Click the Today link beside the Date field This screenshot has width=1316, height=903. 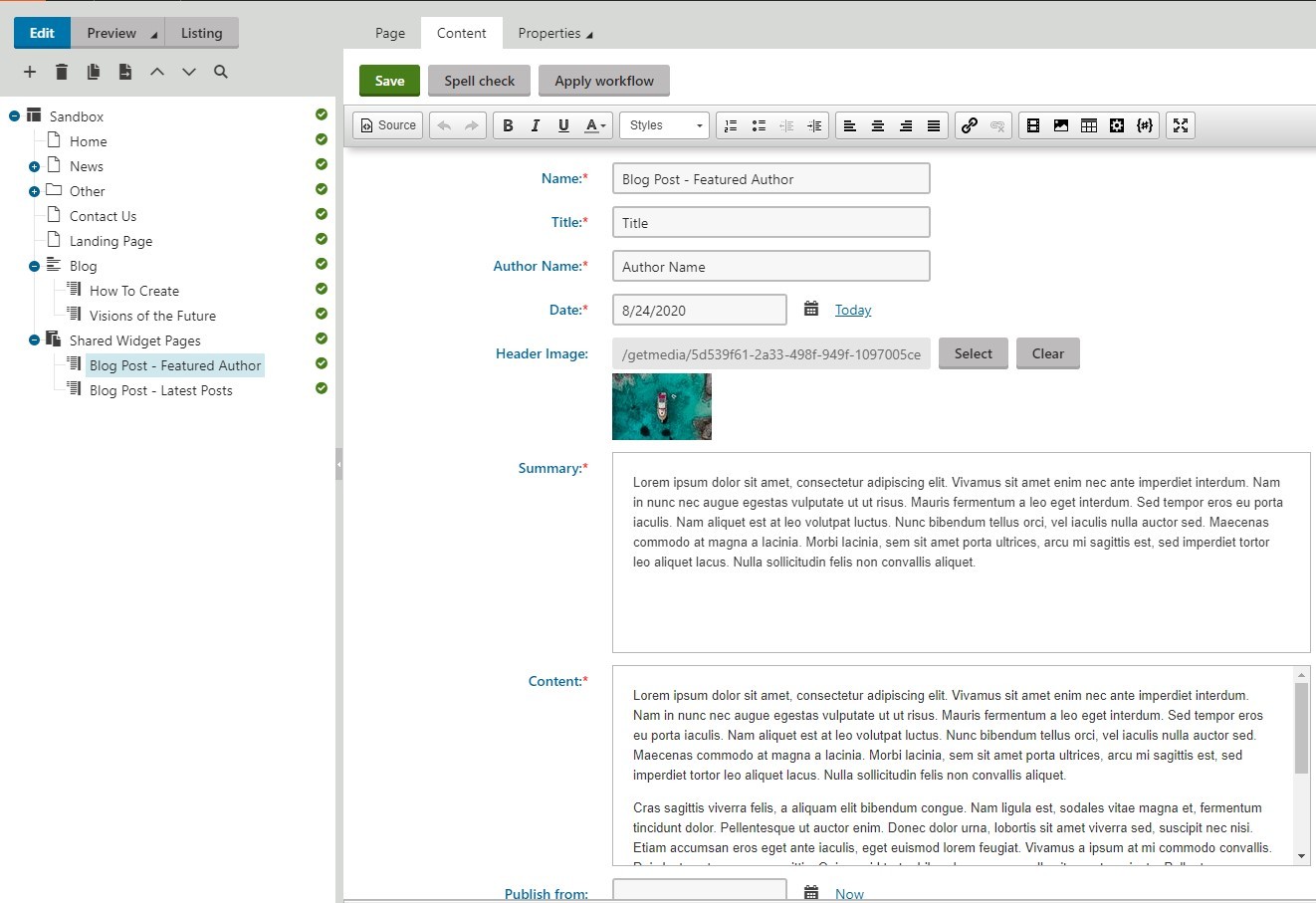point(853,310)
